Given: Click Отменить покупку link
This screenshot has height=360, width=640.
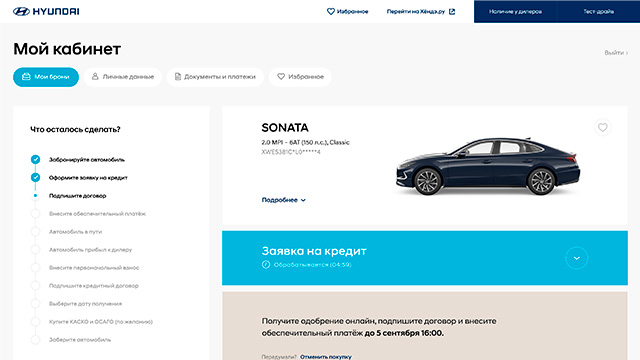Looking at the screenshot, I should tap(326, 357).
